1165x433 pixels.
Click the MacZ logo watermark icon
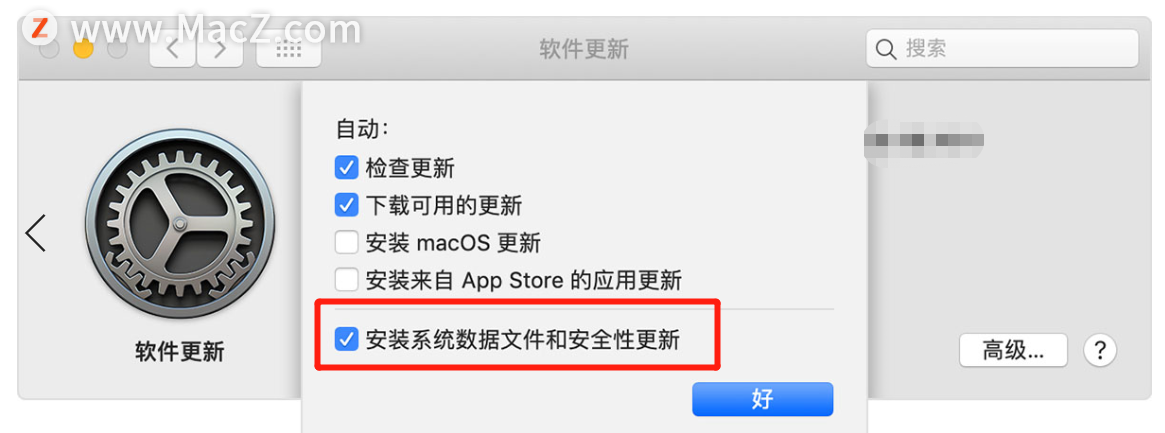[41, 28]
